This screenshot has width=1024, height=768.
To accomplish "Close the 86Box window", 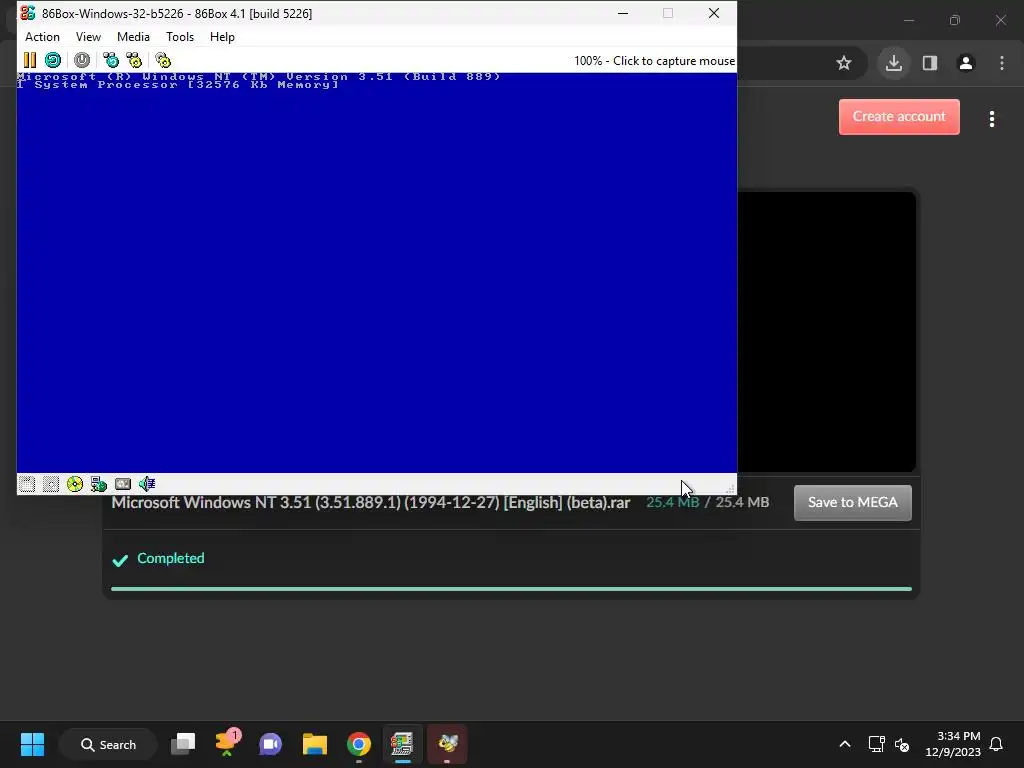I will pyautogui.click(x=714, y=13).
